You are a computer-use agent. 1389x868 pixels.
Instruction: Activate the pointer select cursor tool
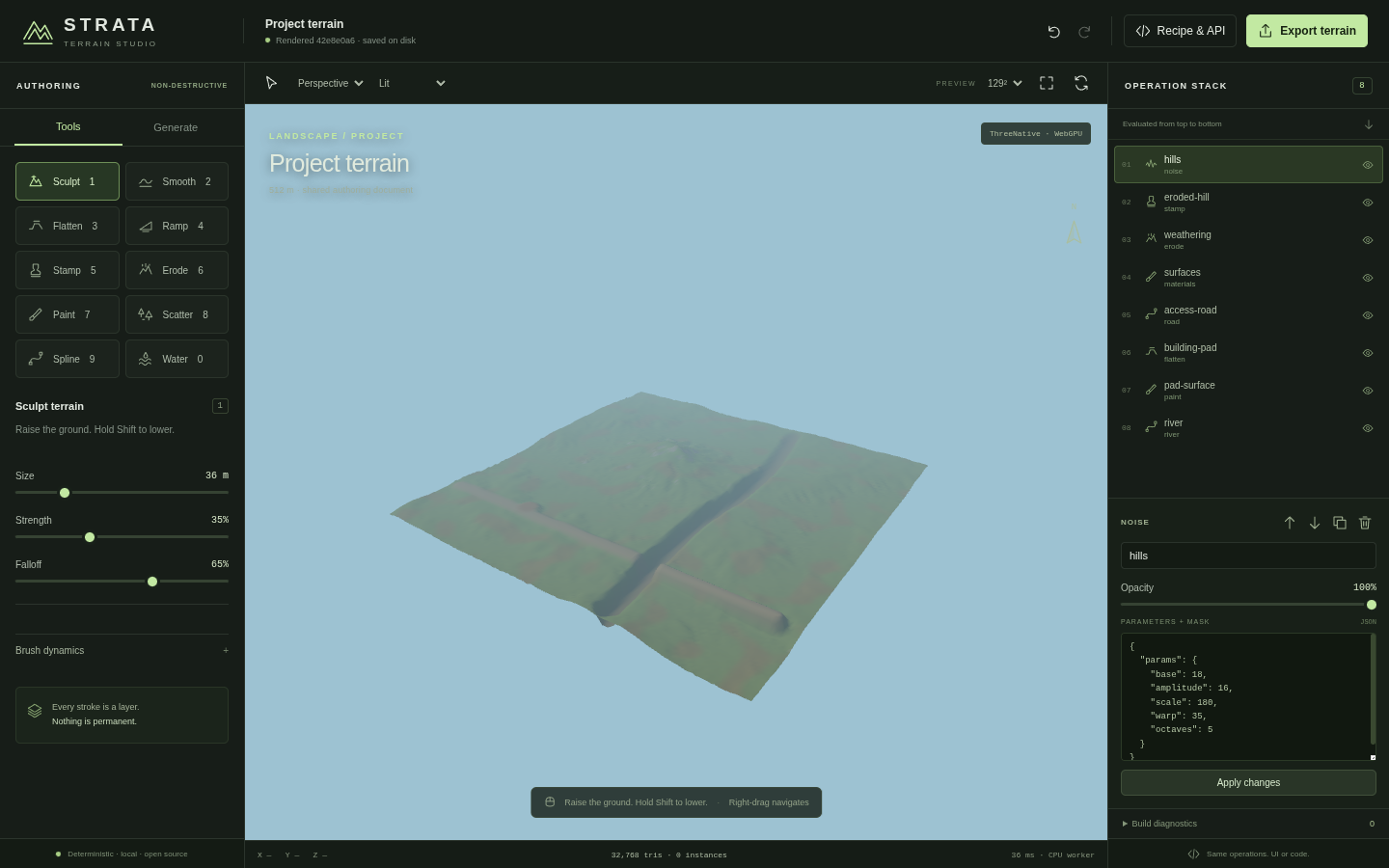point(271,83)
